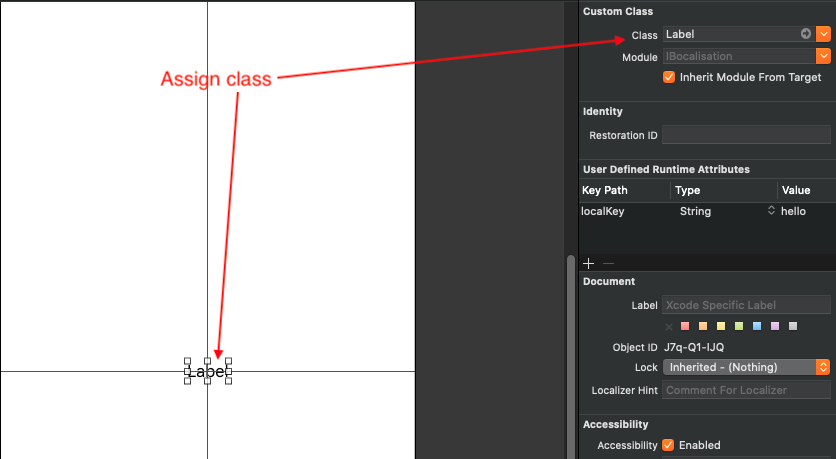Click the X icon to clear label color
Image resolution: width=836 pixels, height=459 pixels.
[669, 326]
